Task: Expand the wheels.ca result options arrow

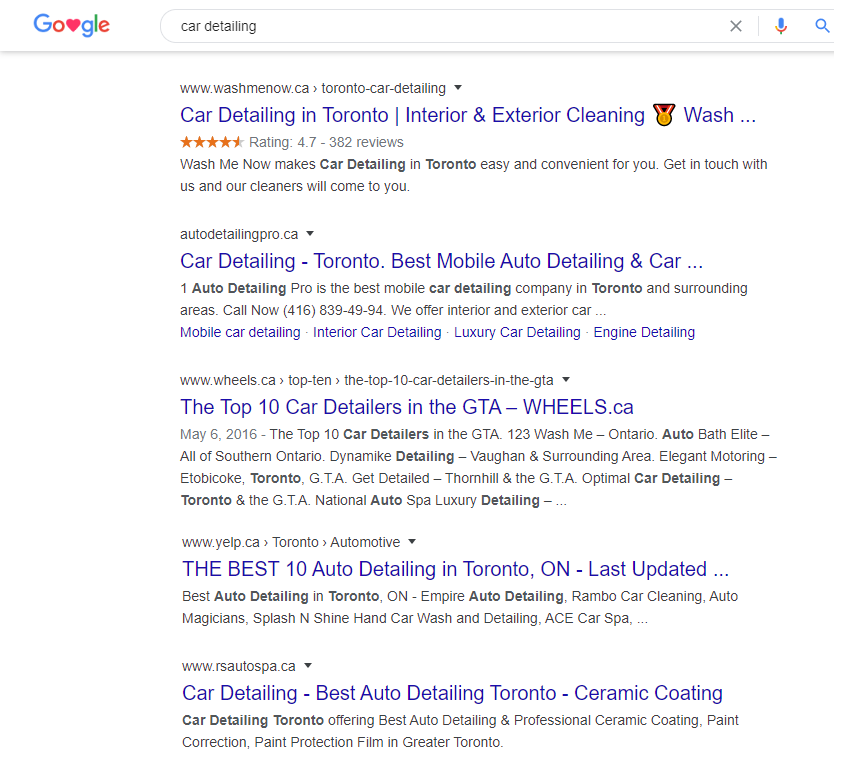Action: coord(565,380)
